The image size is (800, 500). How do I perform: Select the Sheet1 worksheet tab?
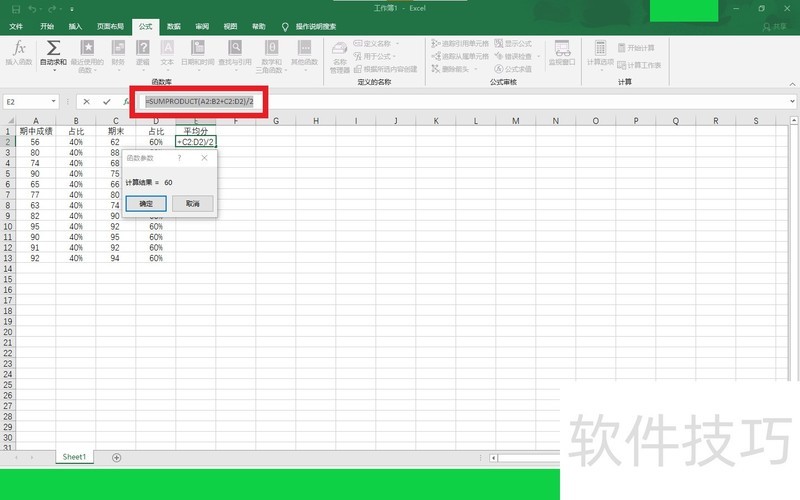click(74, 457)
